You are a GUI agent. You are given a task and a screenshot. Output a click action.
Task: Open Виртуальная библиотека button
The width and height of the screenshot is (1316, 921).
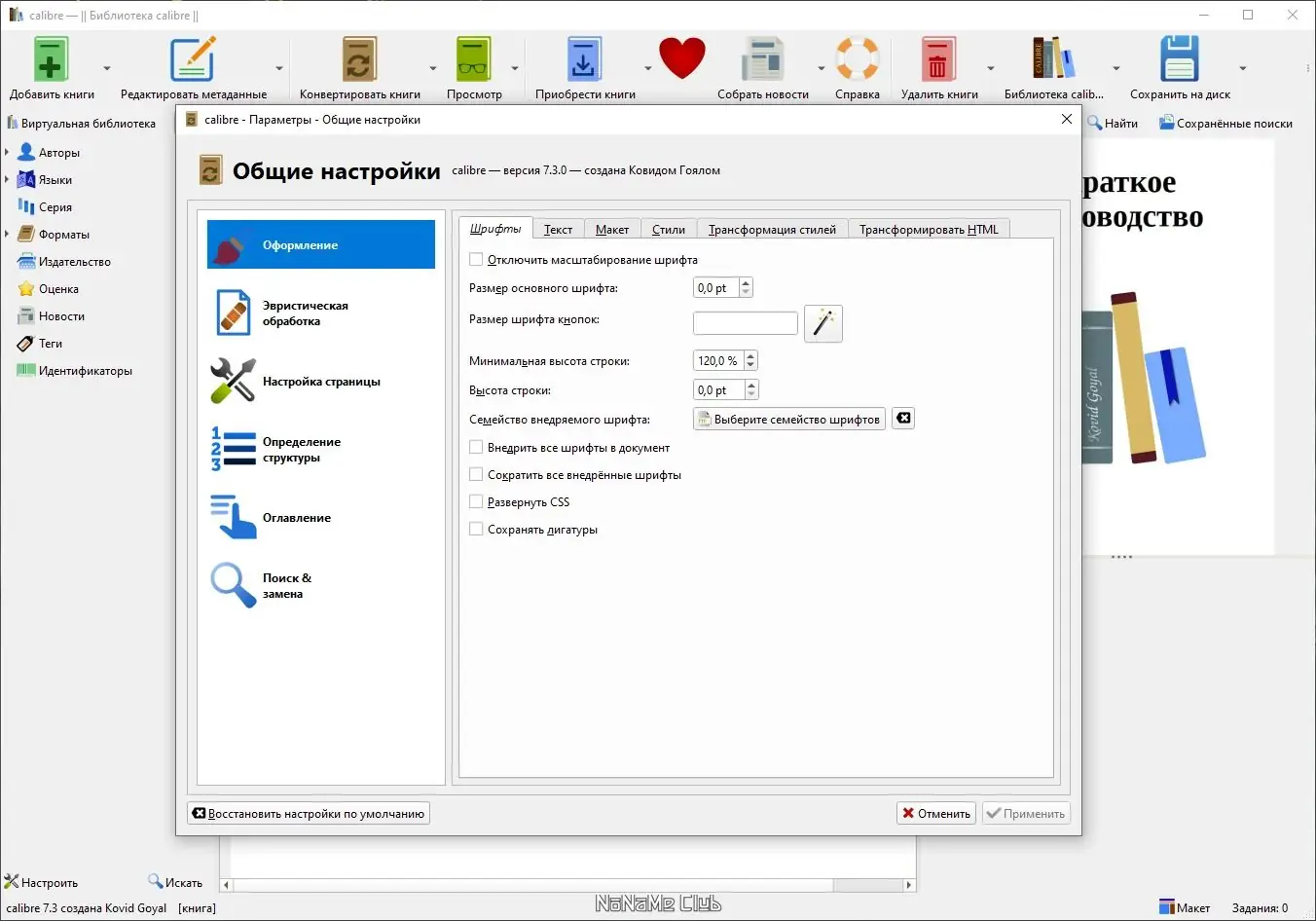point(82,124)
